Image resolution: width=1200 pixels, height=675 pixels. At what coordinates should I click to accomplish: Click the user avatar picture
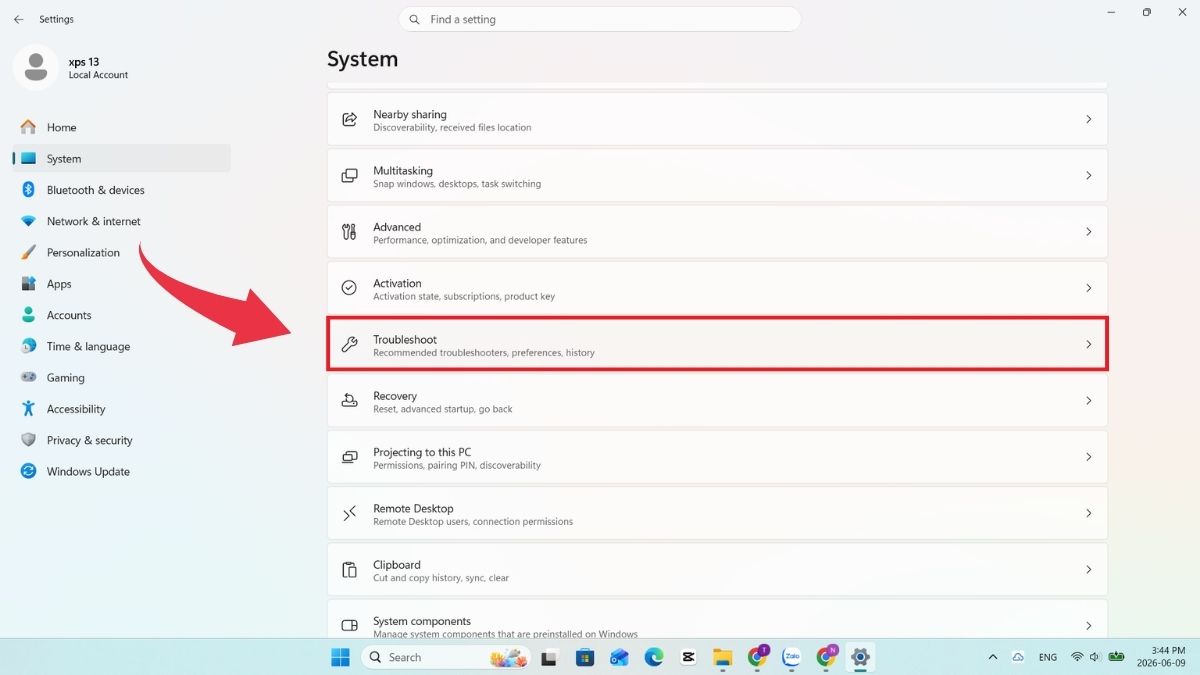pyautogui.click(x=36, y=67)
